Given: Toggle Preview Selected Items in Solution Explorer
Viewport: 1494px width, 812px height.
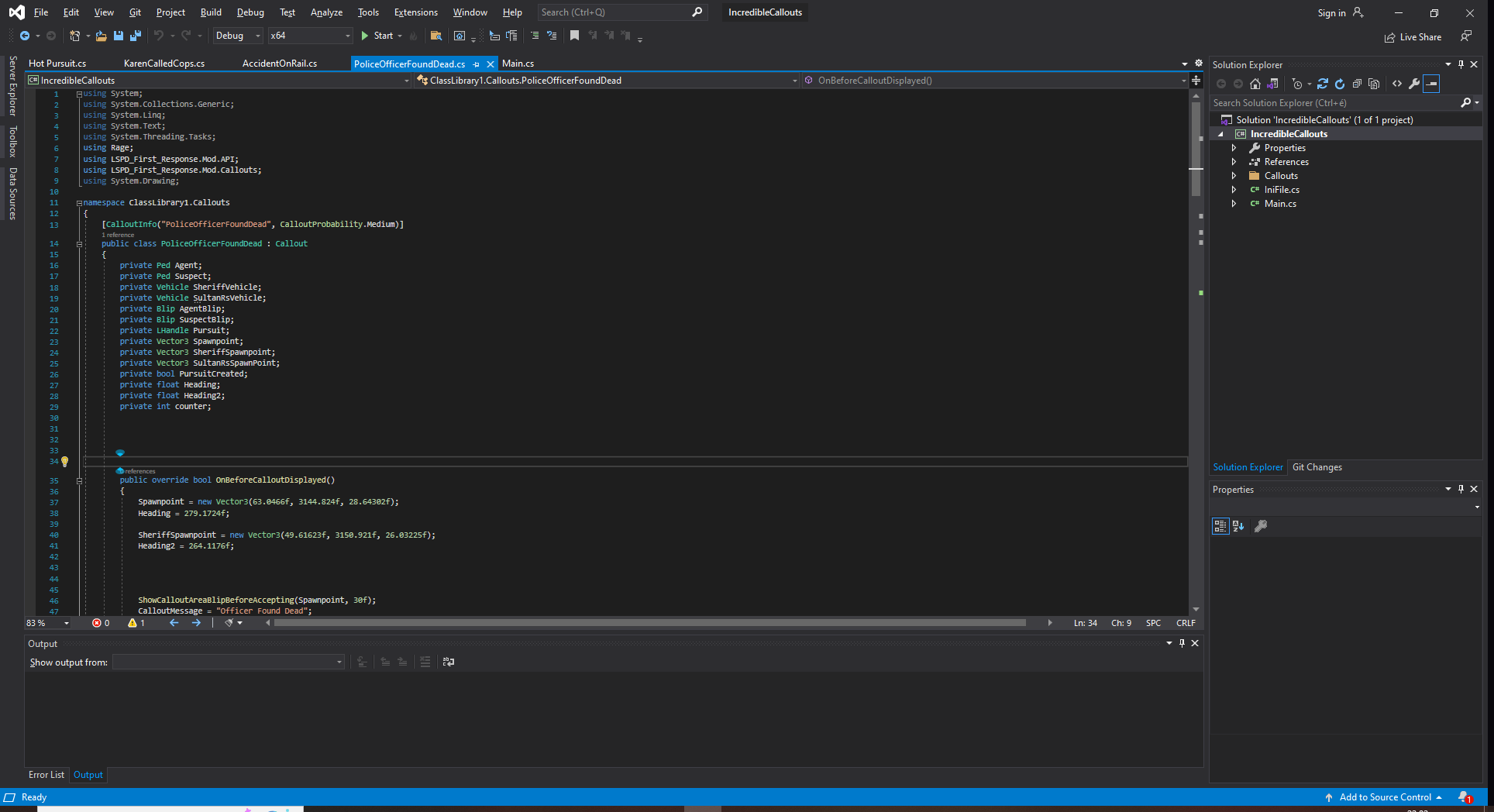Looking at the screenshot, I should pos(1431,84).
